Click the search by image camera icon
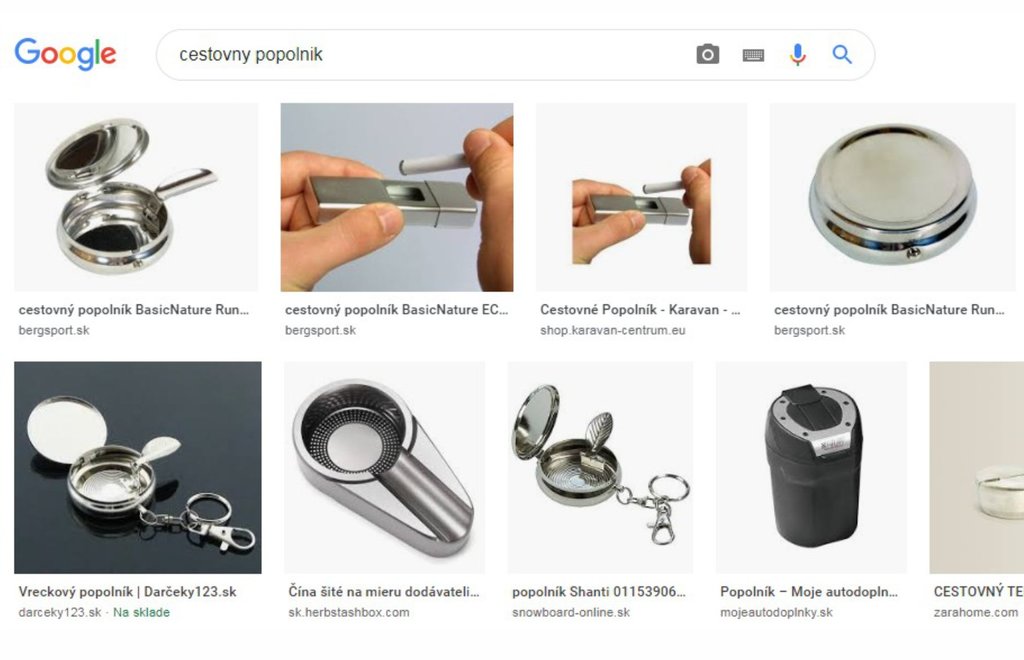This screenshot has height=660, width=1024. [x=707, y=54]
